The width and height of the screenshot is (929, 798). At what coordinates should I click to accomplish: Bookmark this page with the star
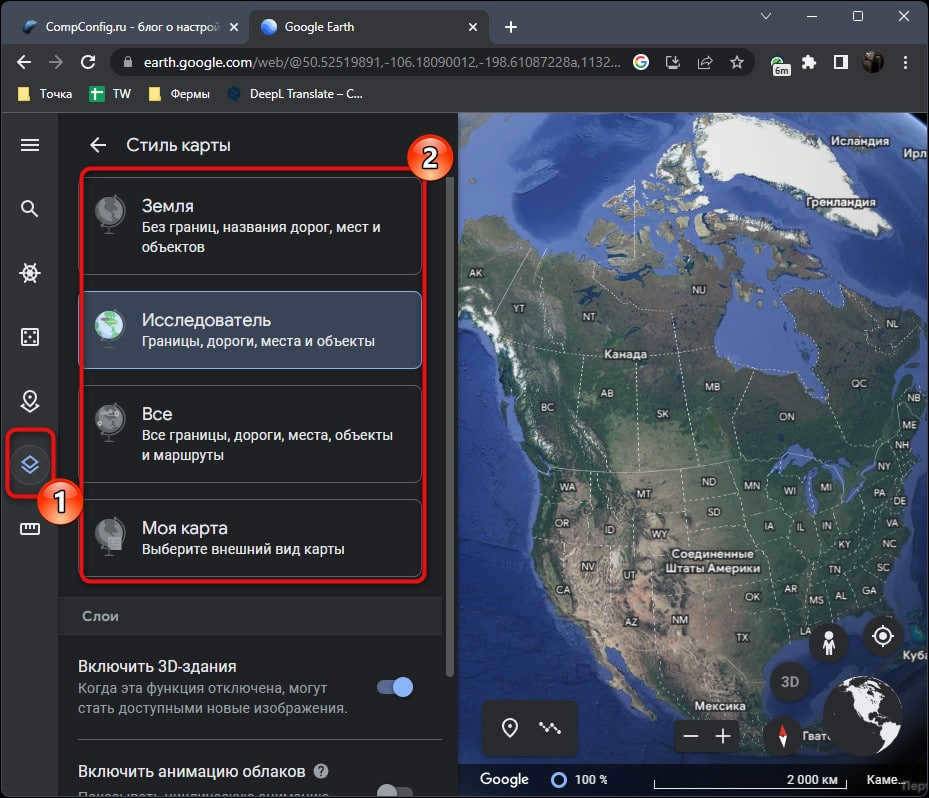coord(736,62)
